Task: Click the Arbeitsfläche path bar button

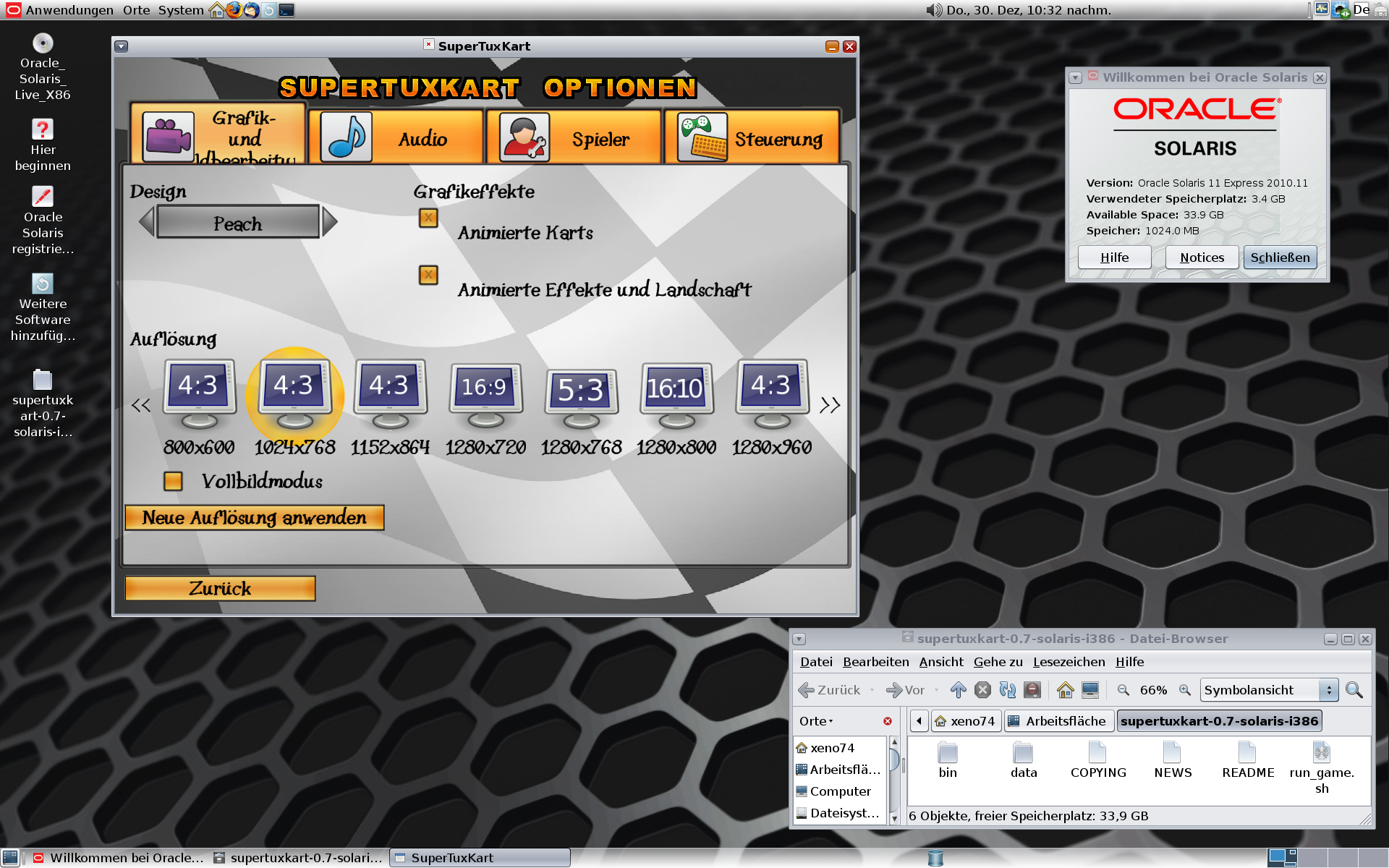Action: click(1058, 721)
